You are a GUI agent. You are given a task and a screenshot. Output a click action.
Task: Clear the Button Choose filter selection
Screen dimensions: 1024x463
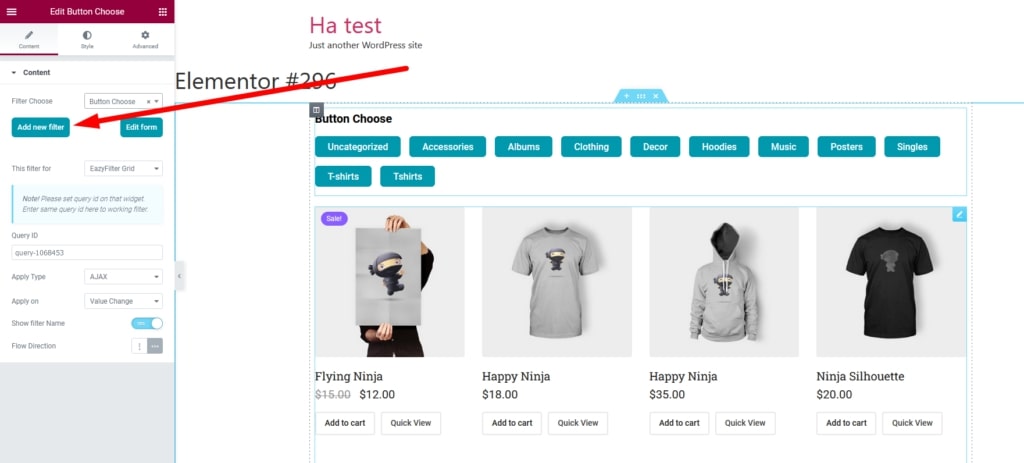coord(148,102)
